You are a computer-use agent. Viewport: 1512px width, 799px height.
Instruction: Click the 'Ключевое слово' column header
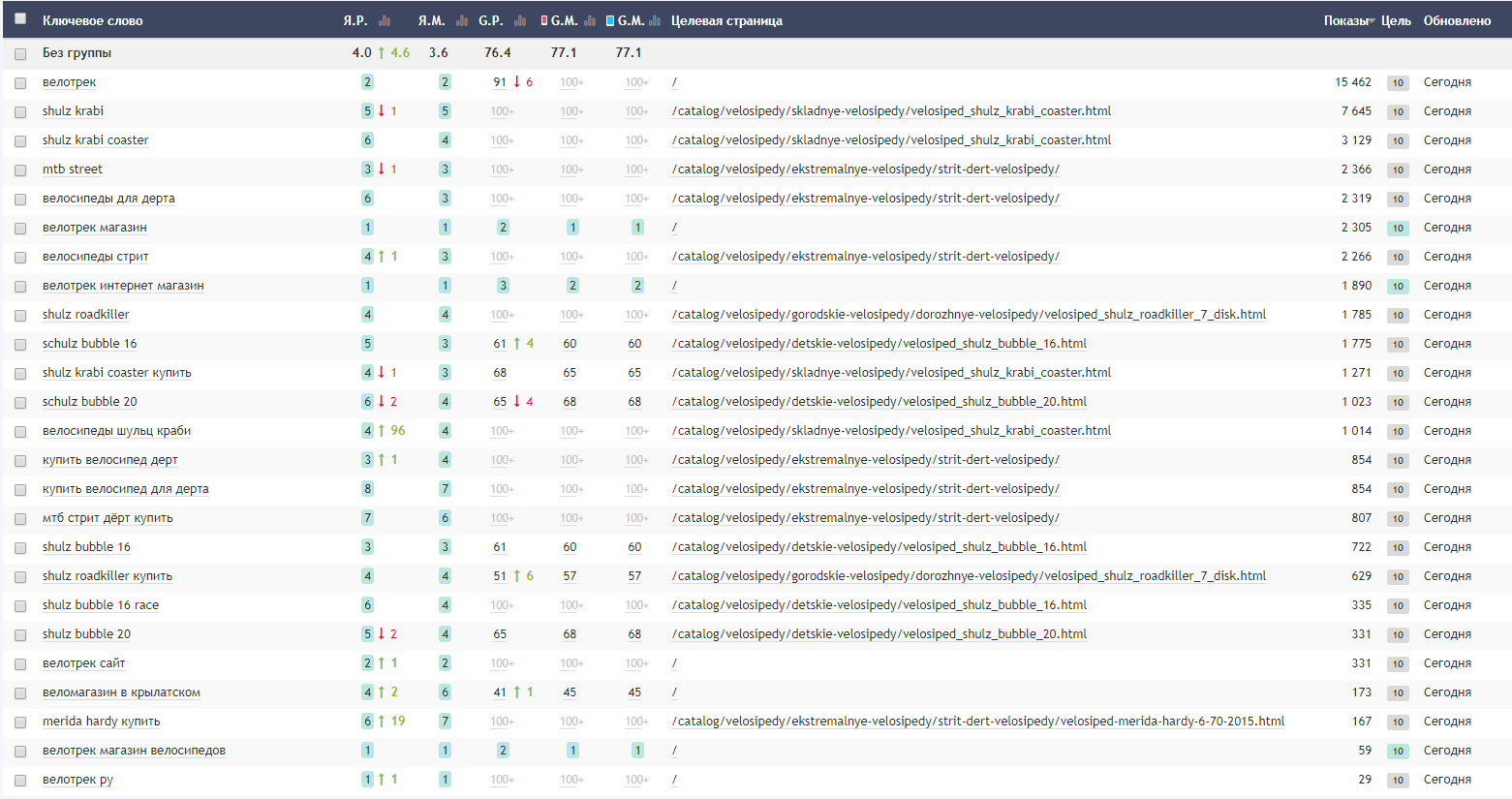coord(93,20)
